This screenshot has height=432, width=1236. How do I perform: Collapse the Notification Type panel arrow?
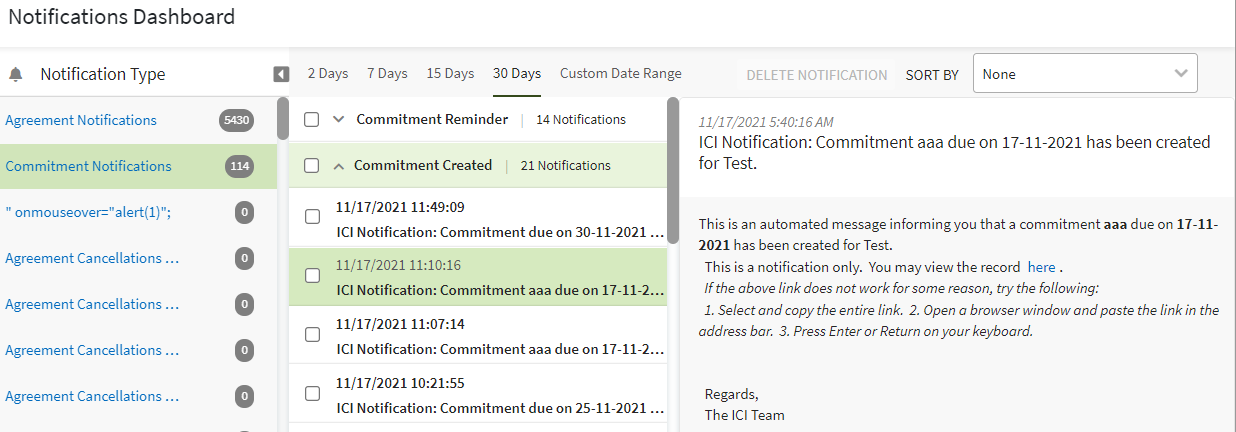(281, 74)
